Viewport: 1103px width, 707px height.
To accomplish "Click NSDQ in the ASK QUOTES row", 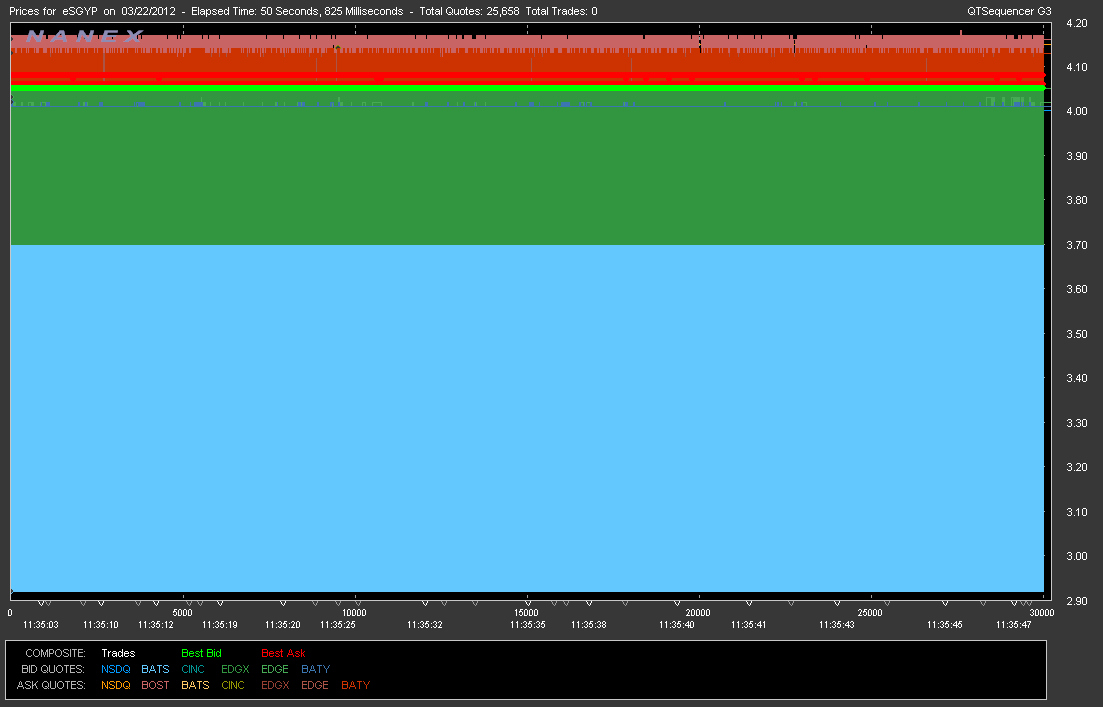I will (x=115, y=685).
